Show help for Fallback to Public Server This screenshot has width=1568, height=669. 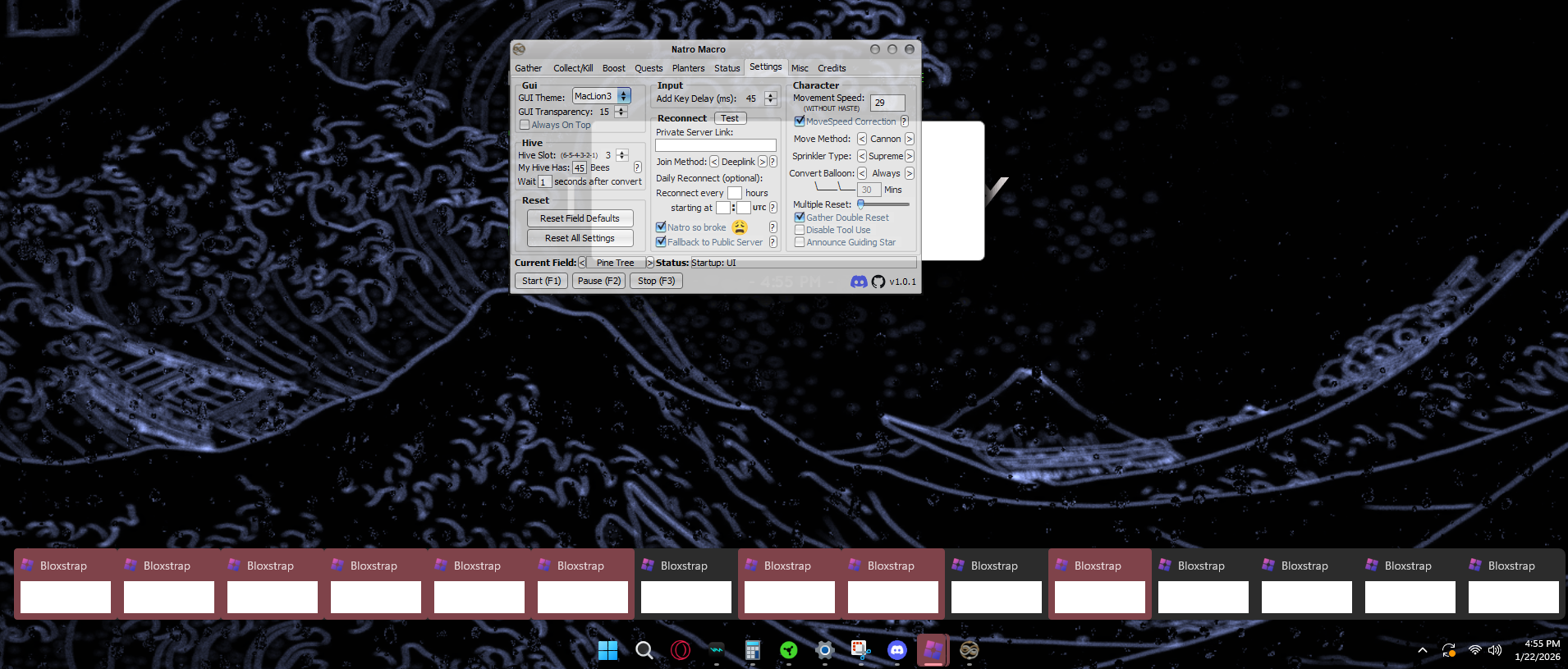773,242
